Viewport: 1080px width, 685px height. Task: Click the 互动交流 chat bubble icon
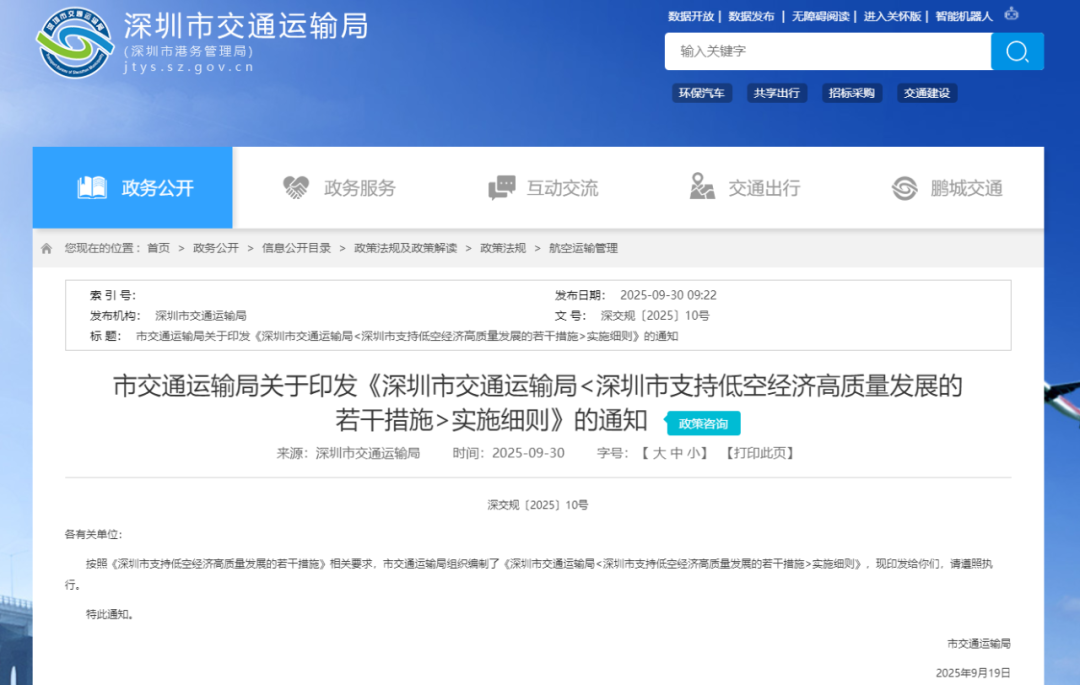[501, 188]
